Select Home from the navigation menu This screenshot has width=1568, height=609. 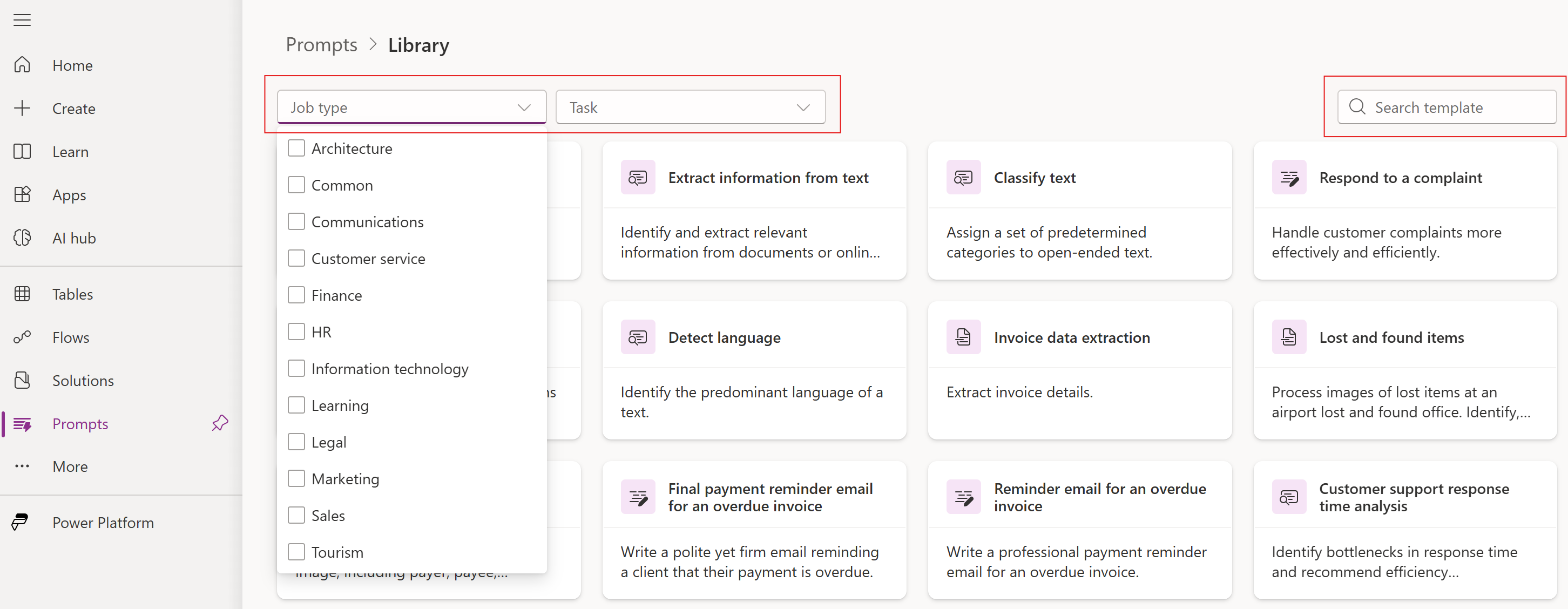72,65
